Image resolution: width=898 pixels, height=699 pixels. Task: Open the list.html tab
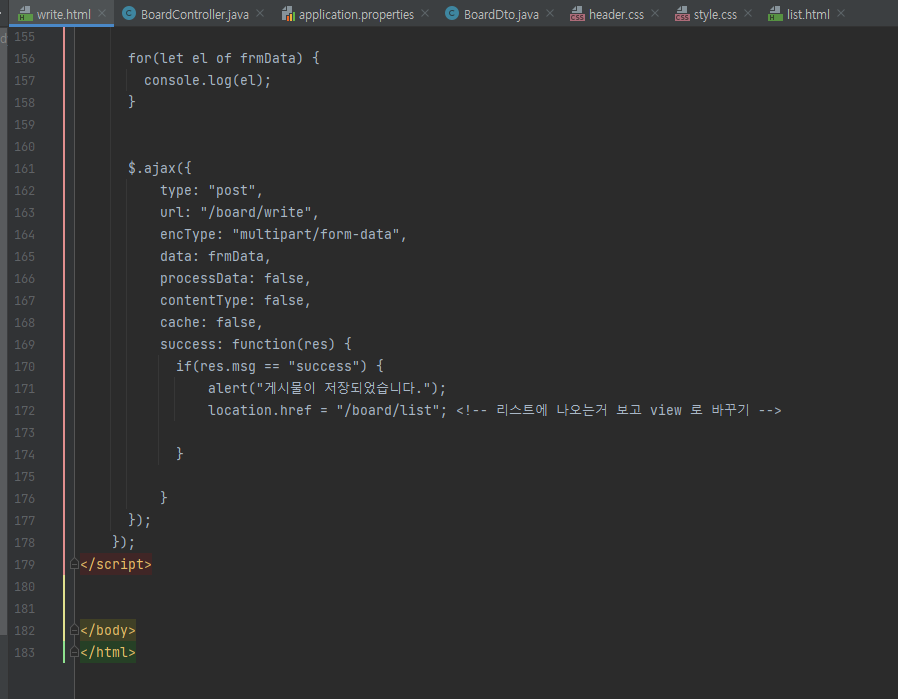(x=808, y=14)
